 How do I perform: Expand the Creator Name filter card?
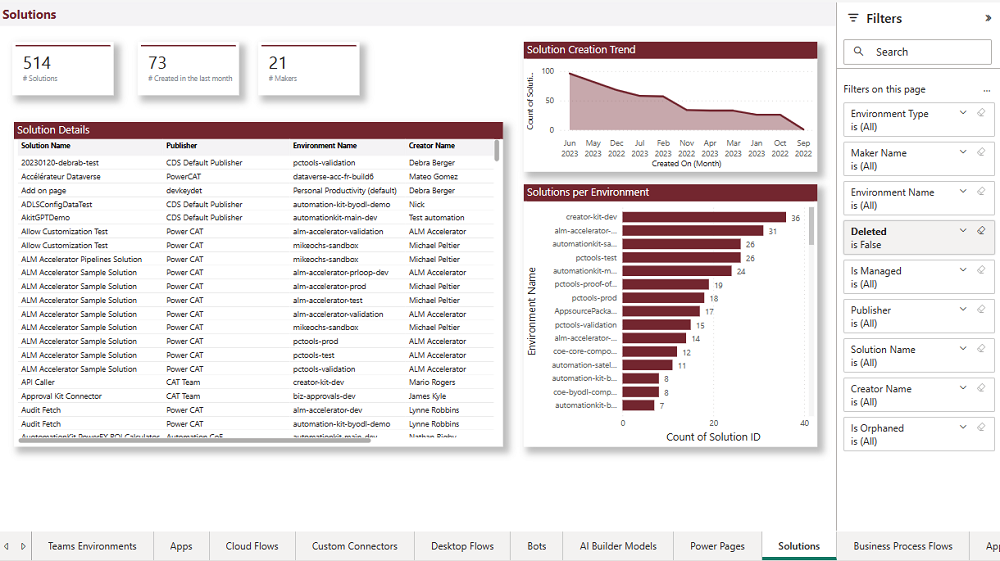[x=963, y=388]
